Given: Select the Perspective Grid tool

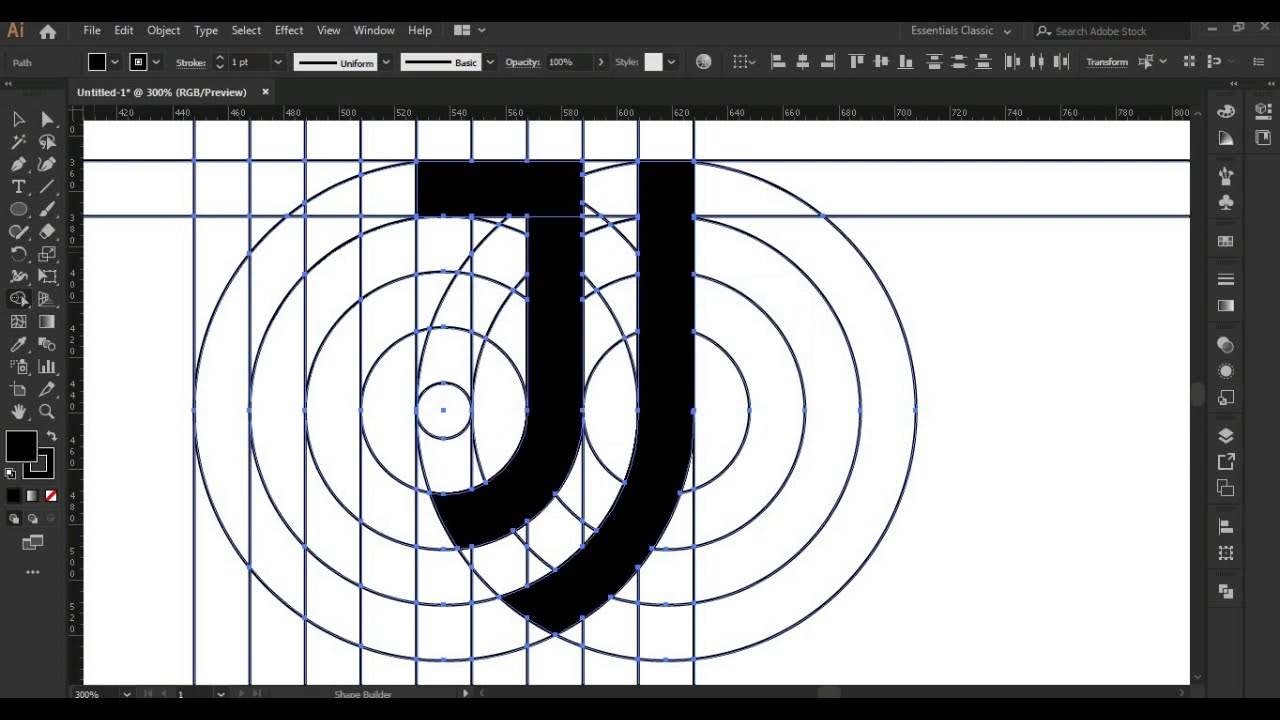Looking at the screenshot, I should point(47,299).
